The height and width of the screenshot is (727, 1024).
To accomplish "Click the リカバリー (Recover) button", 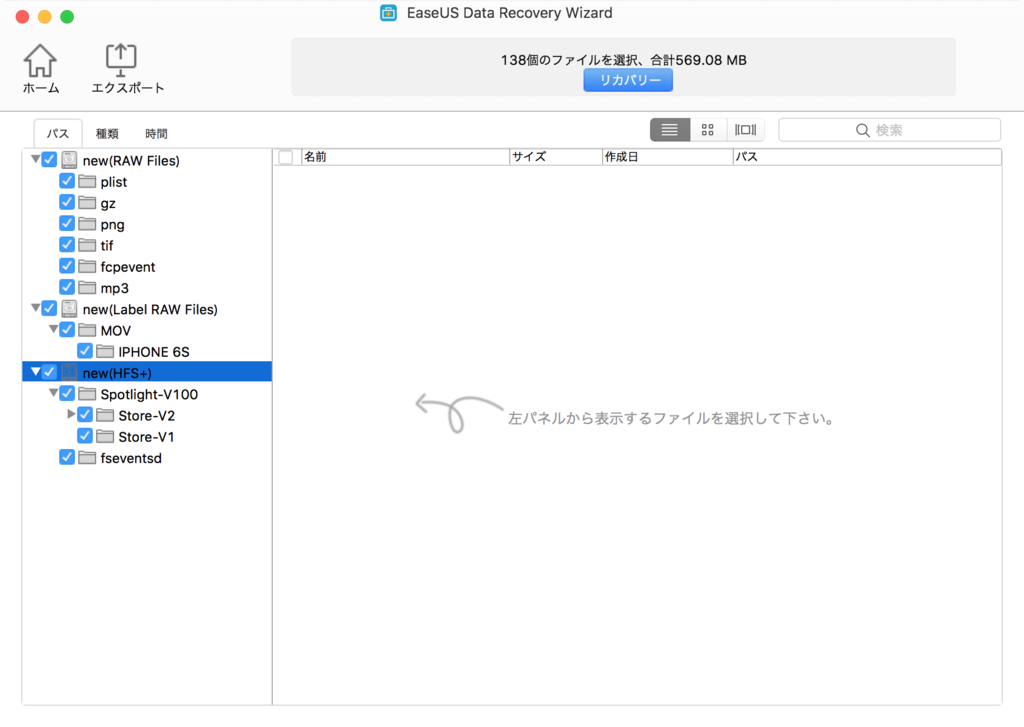I will 628,80.
